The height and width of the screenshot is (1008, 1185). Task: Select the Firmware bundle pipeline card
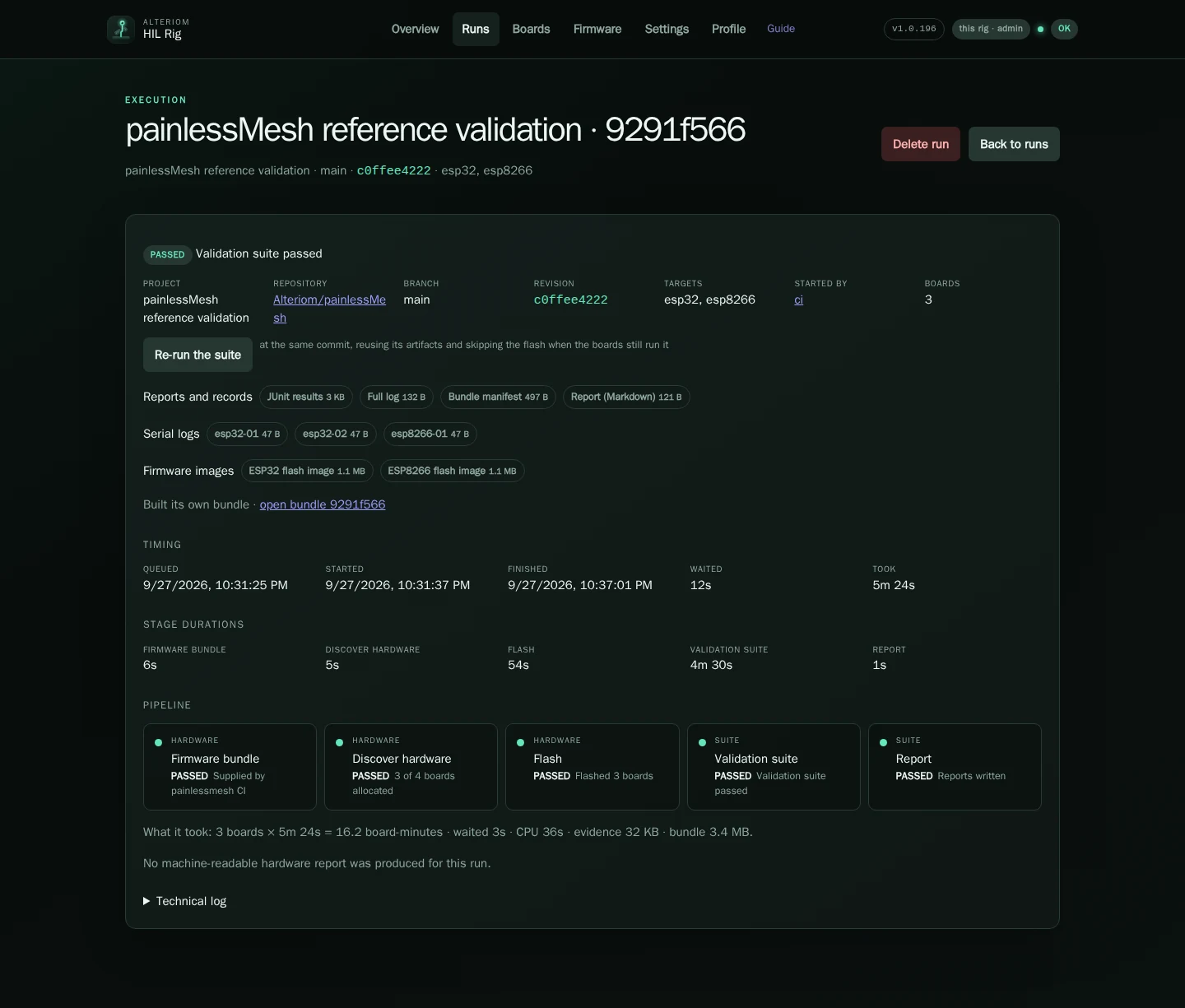click(x=230, y=767)
